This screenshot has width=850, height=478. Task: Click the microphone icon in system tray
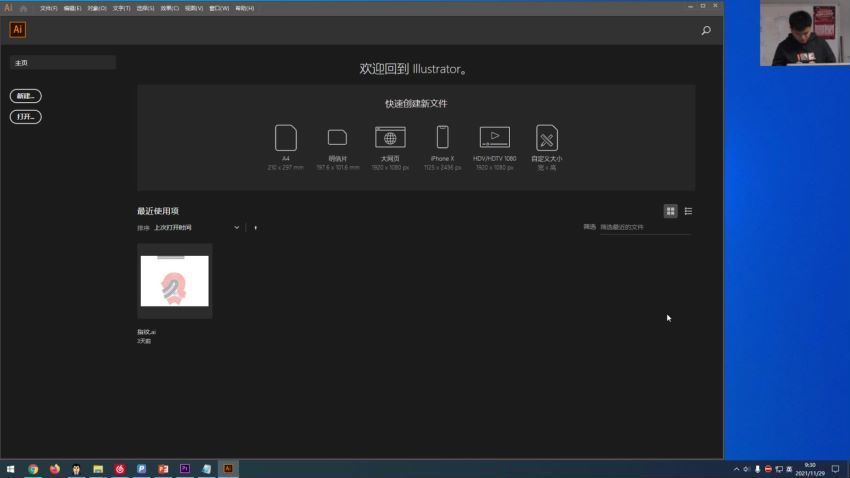pos(757,469)
